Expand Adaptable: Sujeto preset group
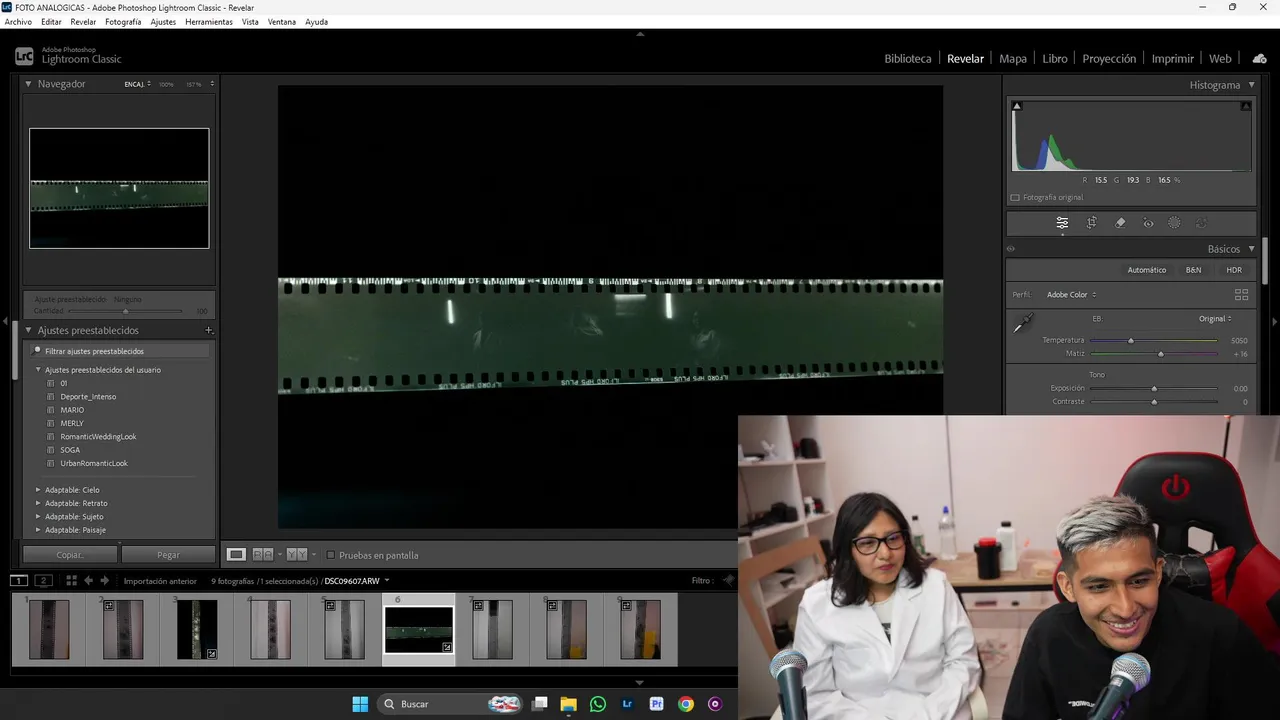This screenshot has height=720, width=1280. (x=38, y=517)
